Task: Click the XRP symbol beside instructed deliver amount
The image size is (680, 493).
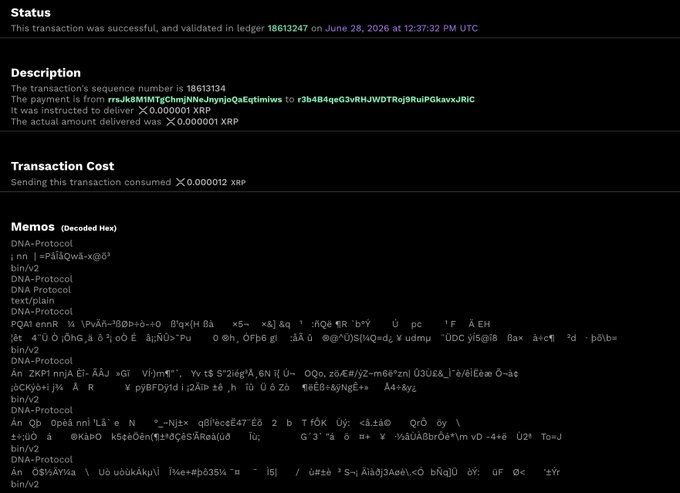Action: [143, 111]
